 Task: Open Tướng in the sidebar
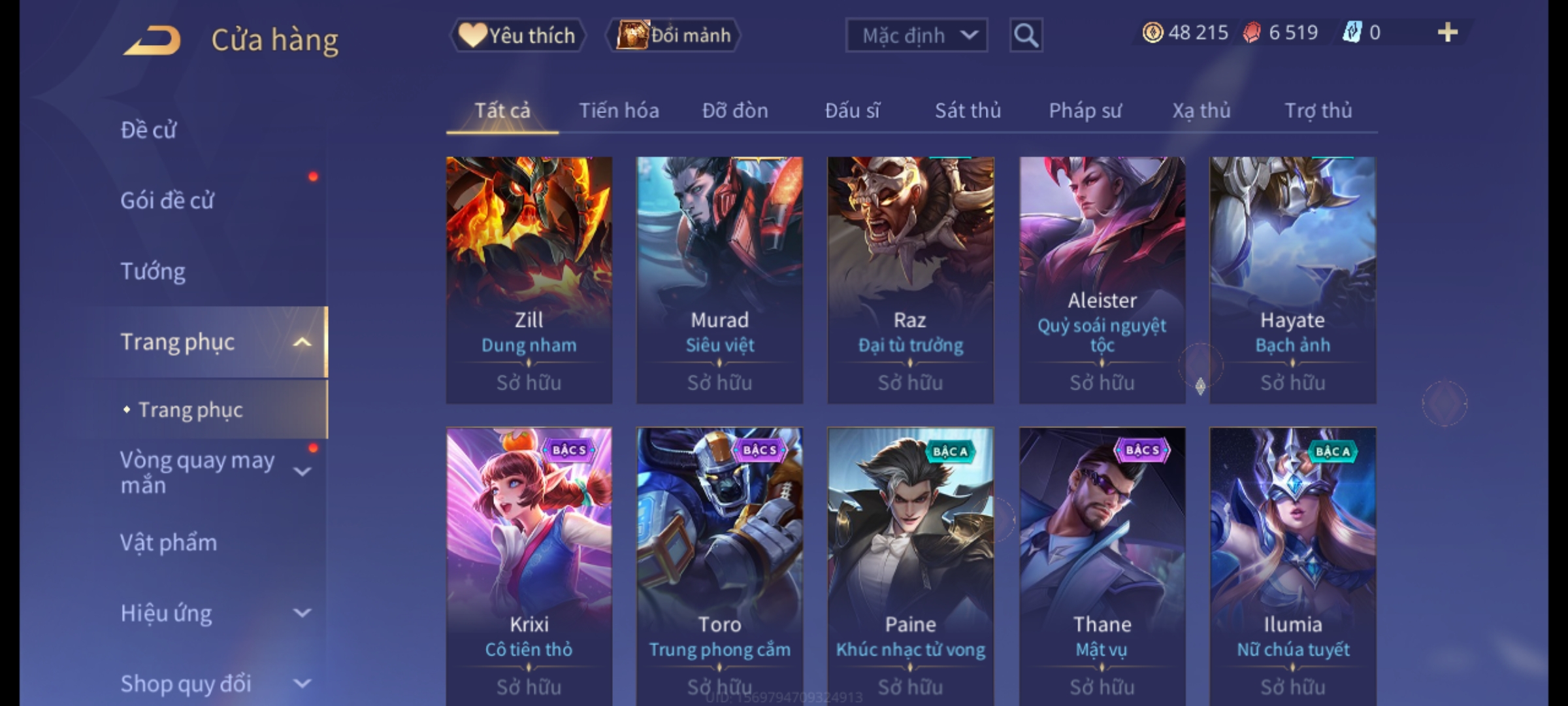(x=153, y=271)
